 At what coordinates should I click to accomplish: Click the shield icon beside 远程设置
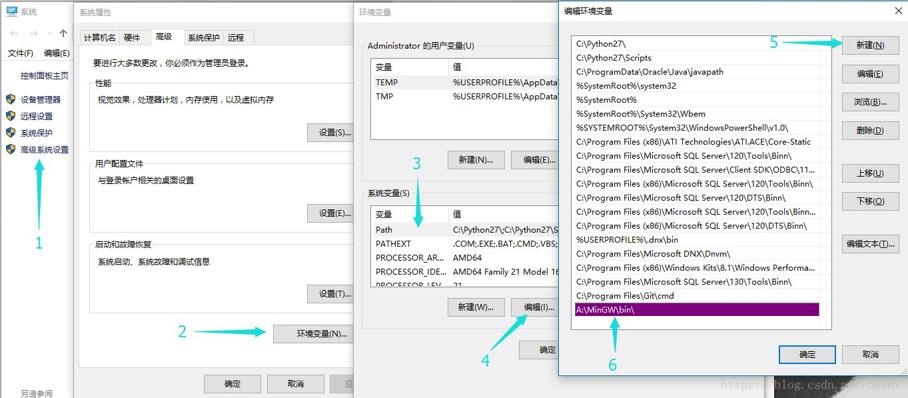click(x=10, y=116)
